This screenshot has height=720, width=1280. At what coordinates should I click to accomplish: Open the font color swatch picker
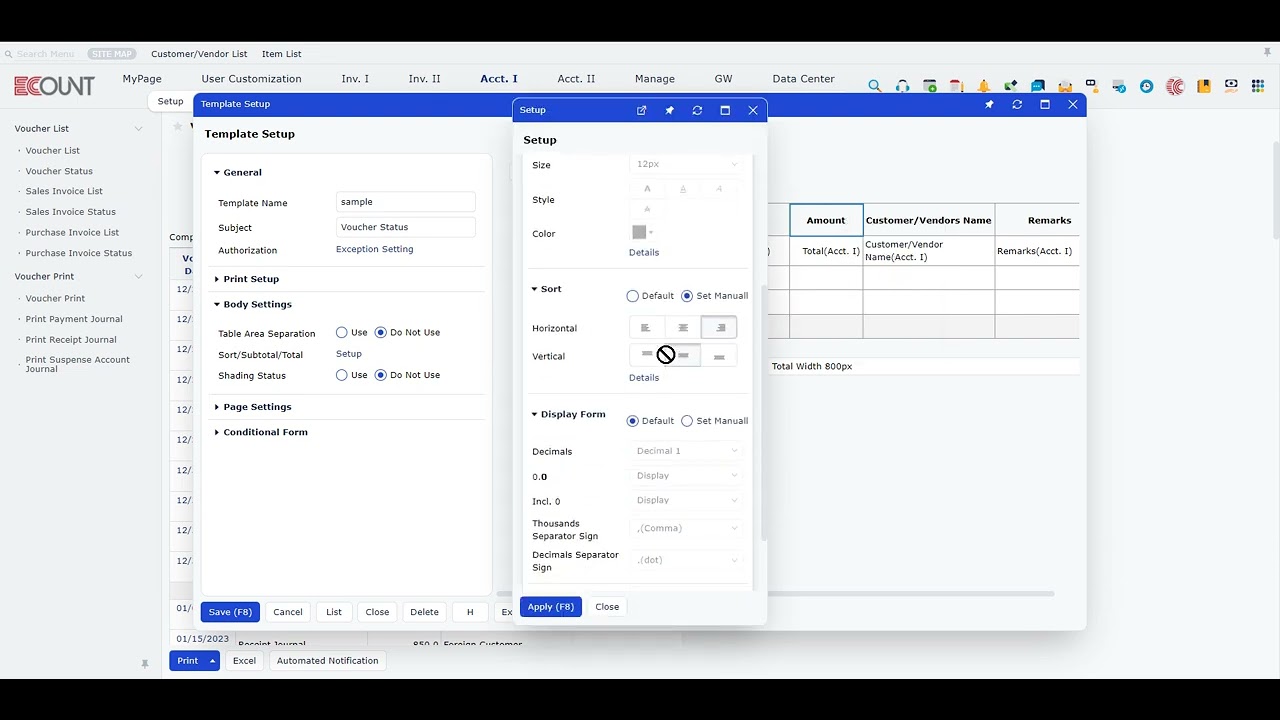coord(642,232)
